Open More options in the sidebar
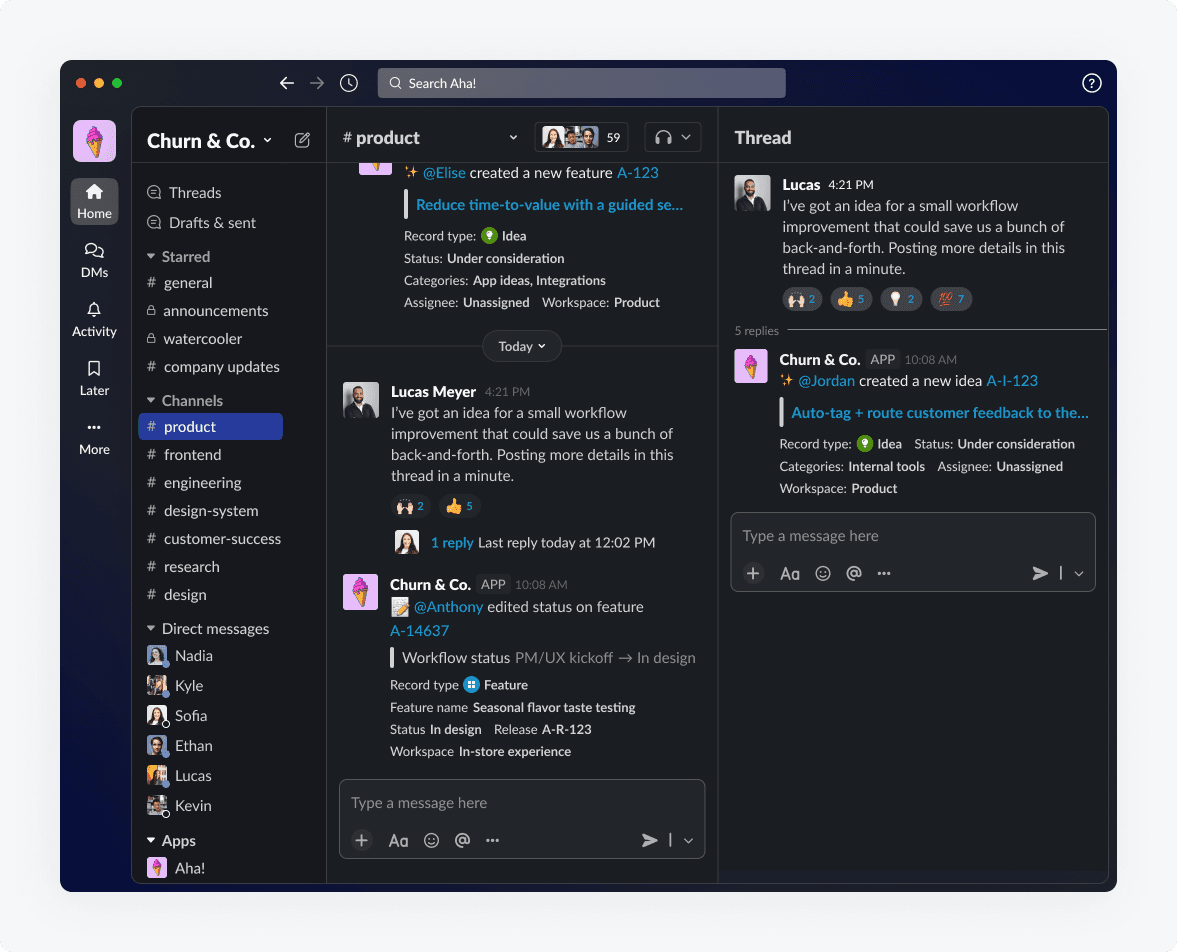This screenshot has height=952, width=1177. tap(95, 438)
